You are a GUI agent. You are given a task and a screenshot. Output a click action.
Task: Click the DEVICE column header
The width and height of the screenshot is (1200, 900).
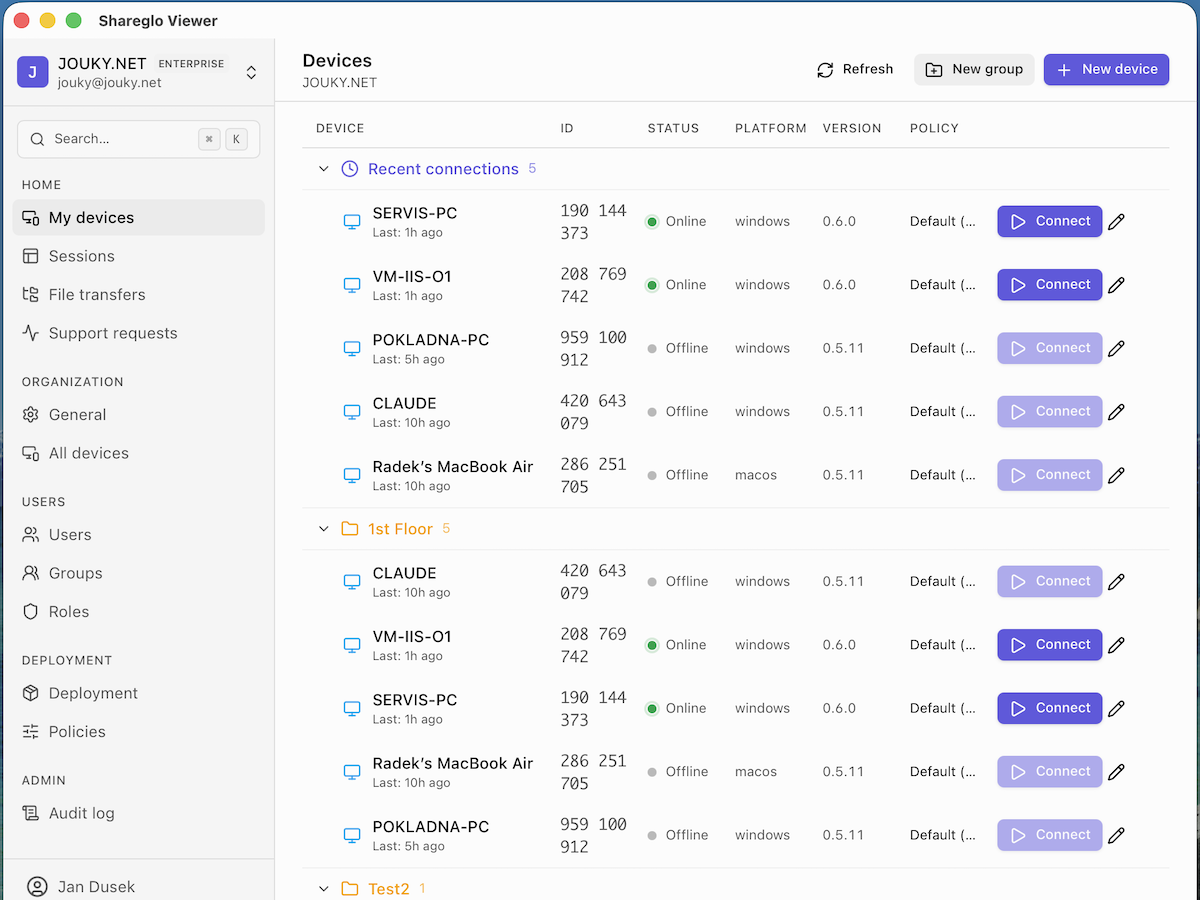point(340,128)
